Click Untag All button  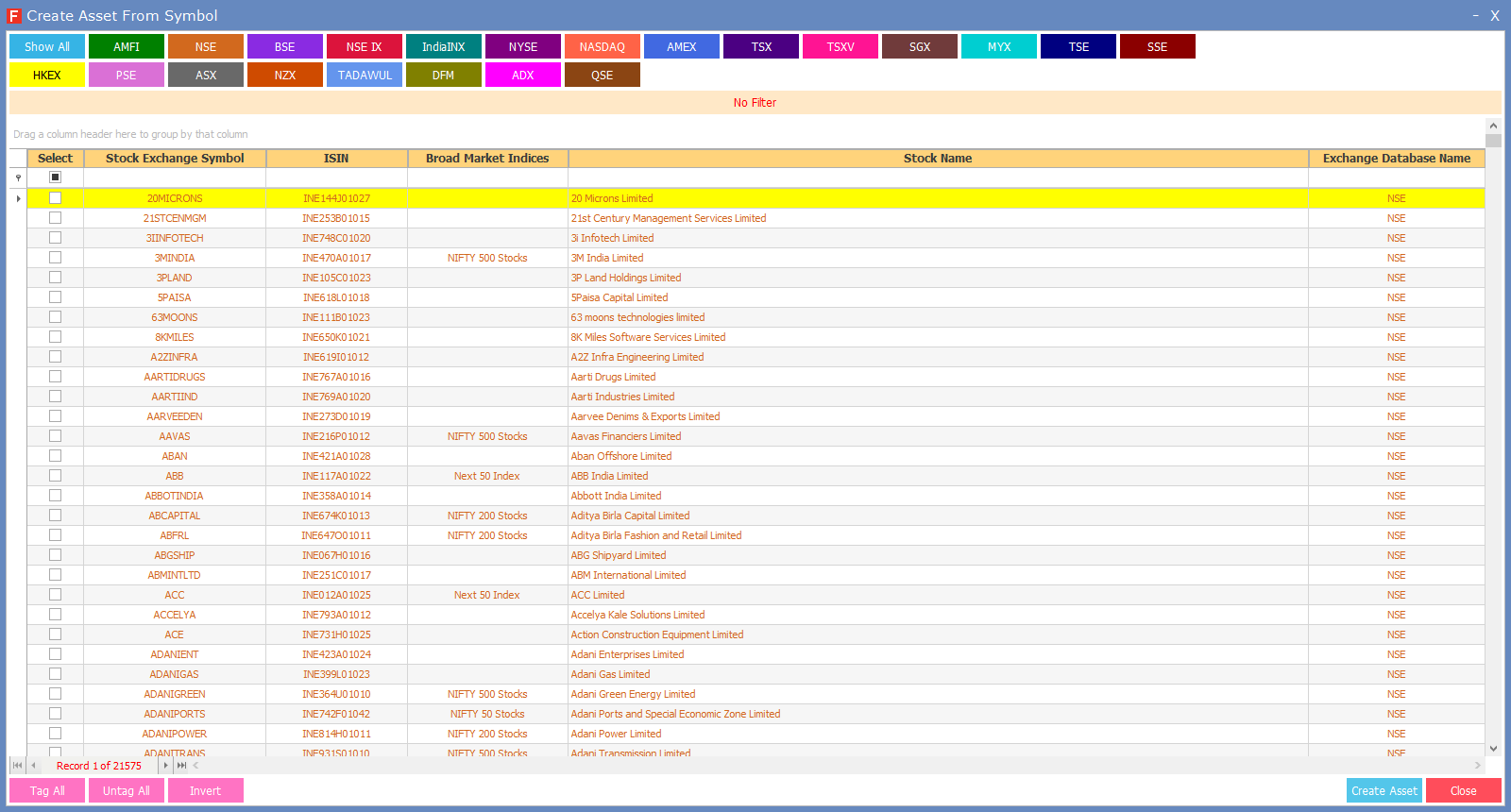point(127,790)
